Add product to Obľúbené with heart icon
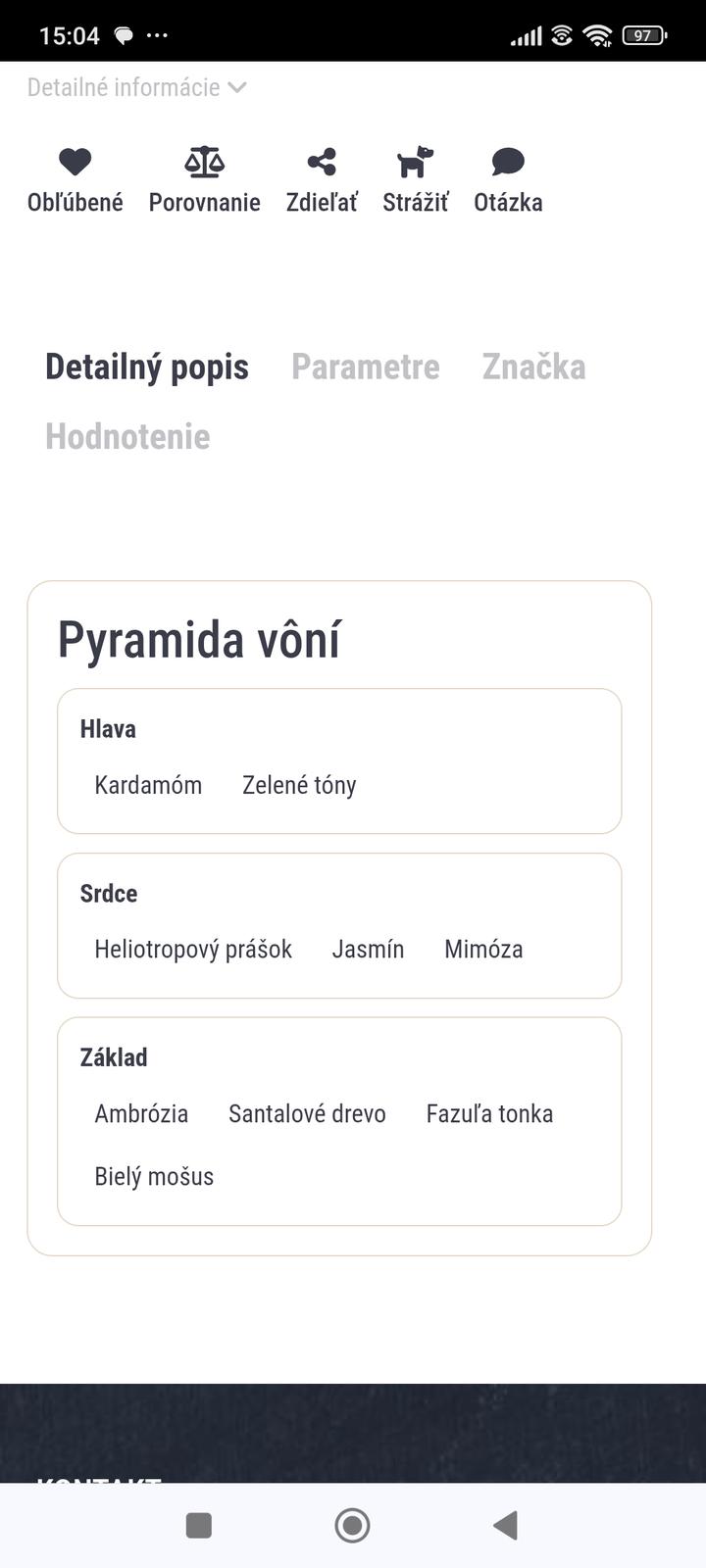 [75, 162]
